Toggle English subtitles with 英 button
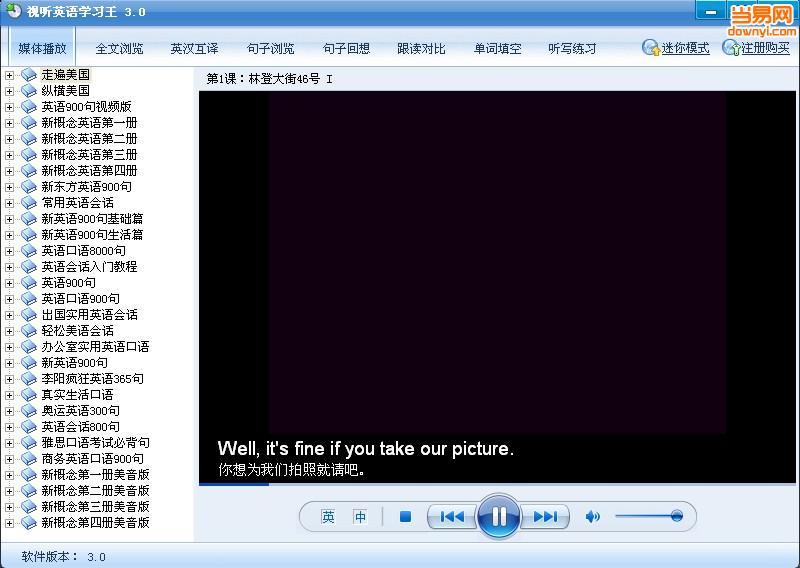This screenshot has width=800, height=568. [x=328, y=517]
